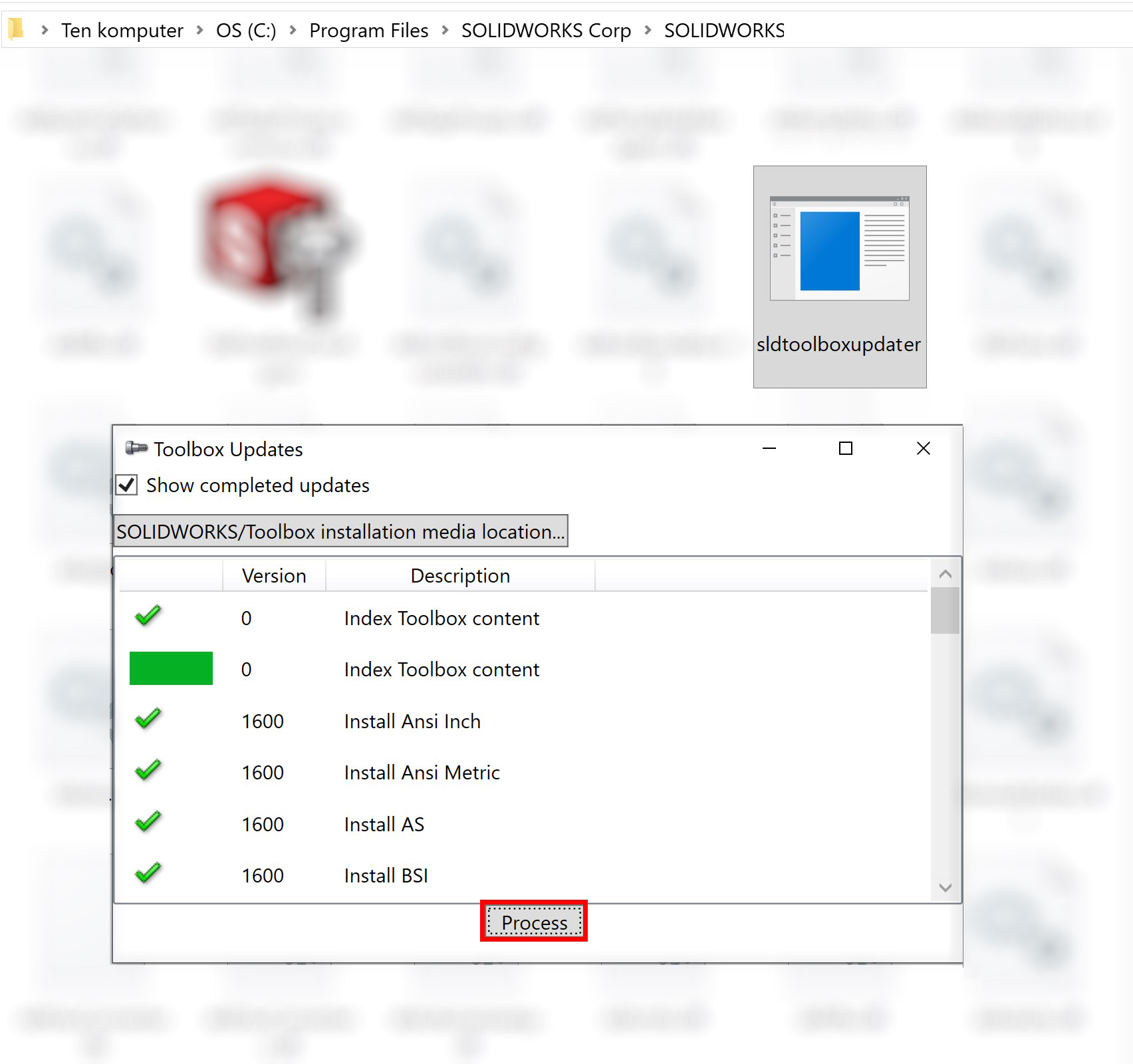The width and height of the screenshot is (1133, 1064).
Task: Select the 'Install Ansi Metric' row text
Action: click(x=422, y=772)
